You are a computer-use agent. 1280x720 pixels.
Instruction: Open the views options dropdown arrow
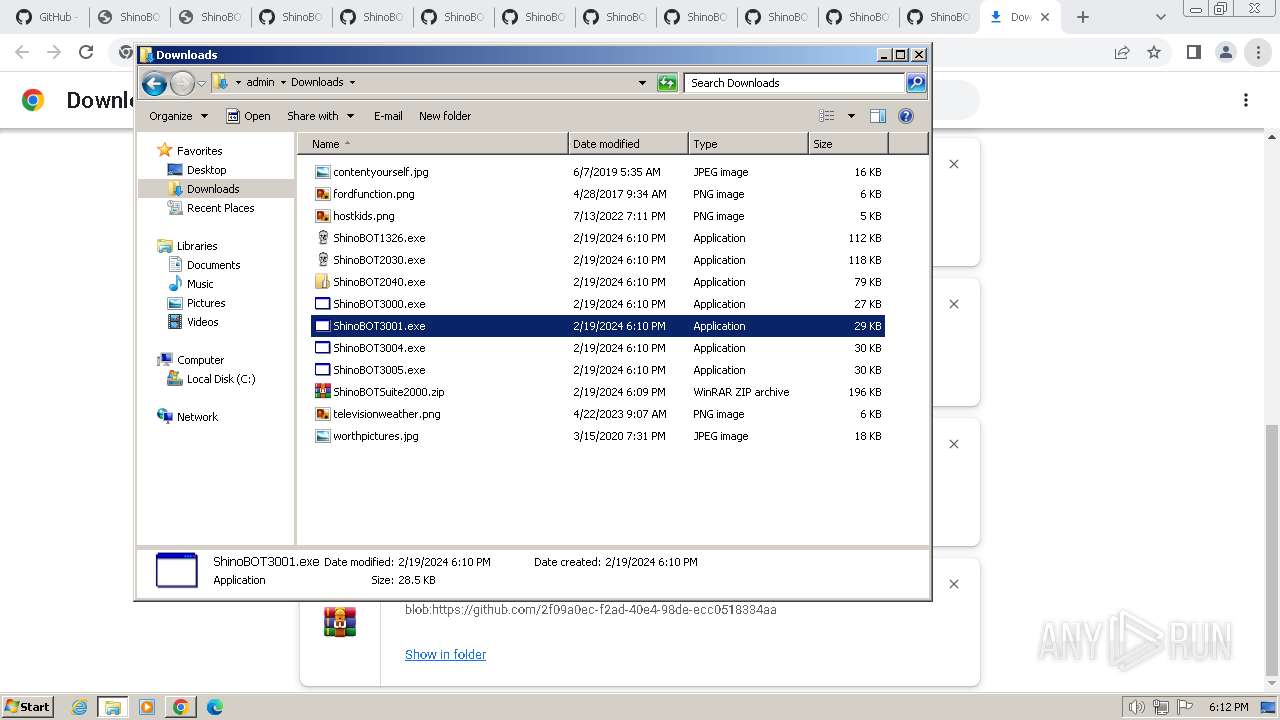tap(851, 116)
